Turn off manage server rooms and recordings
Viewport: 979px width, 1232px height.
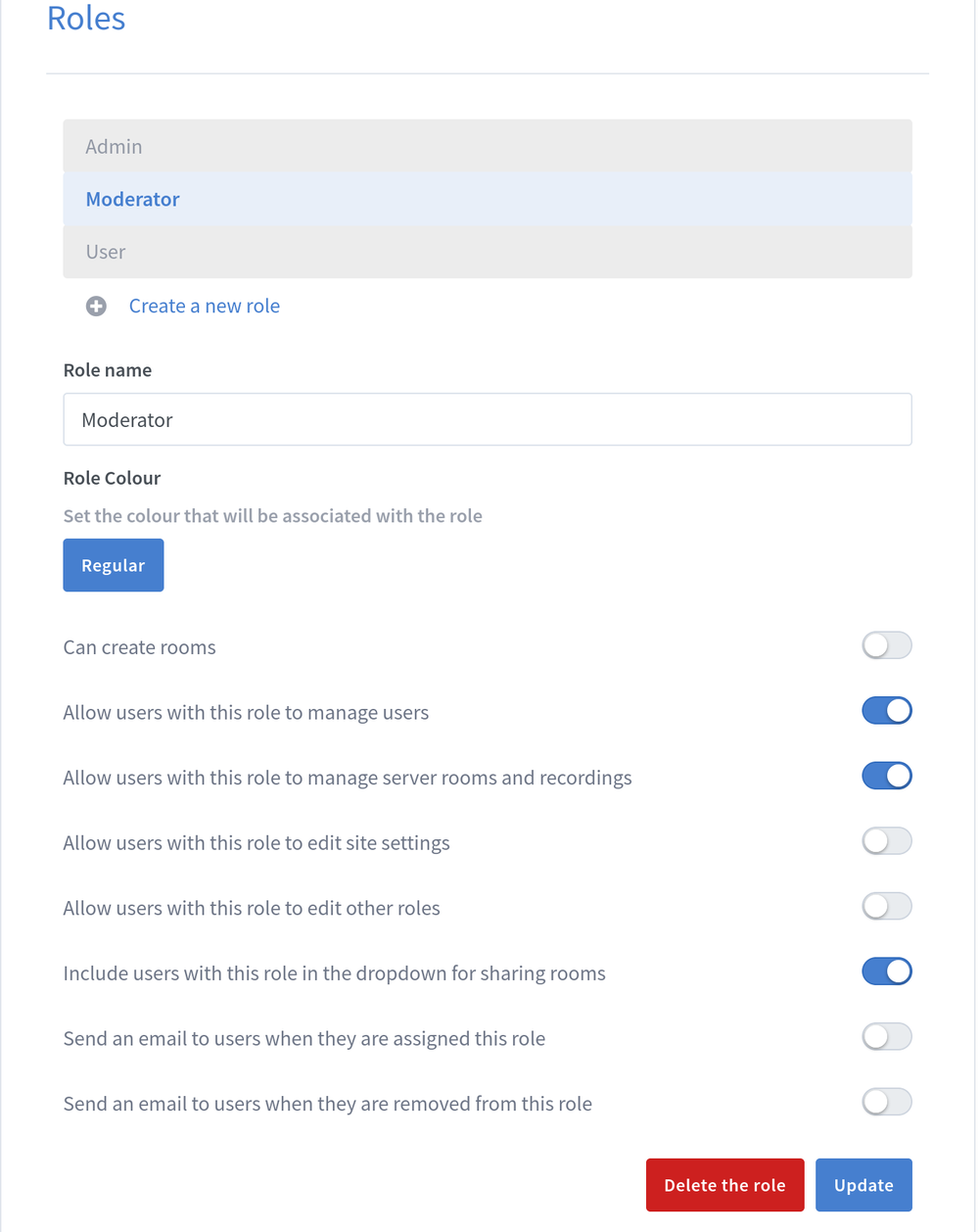(x=886, y=777)
